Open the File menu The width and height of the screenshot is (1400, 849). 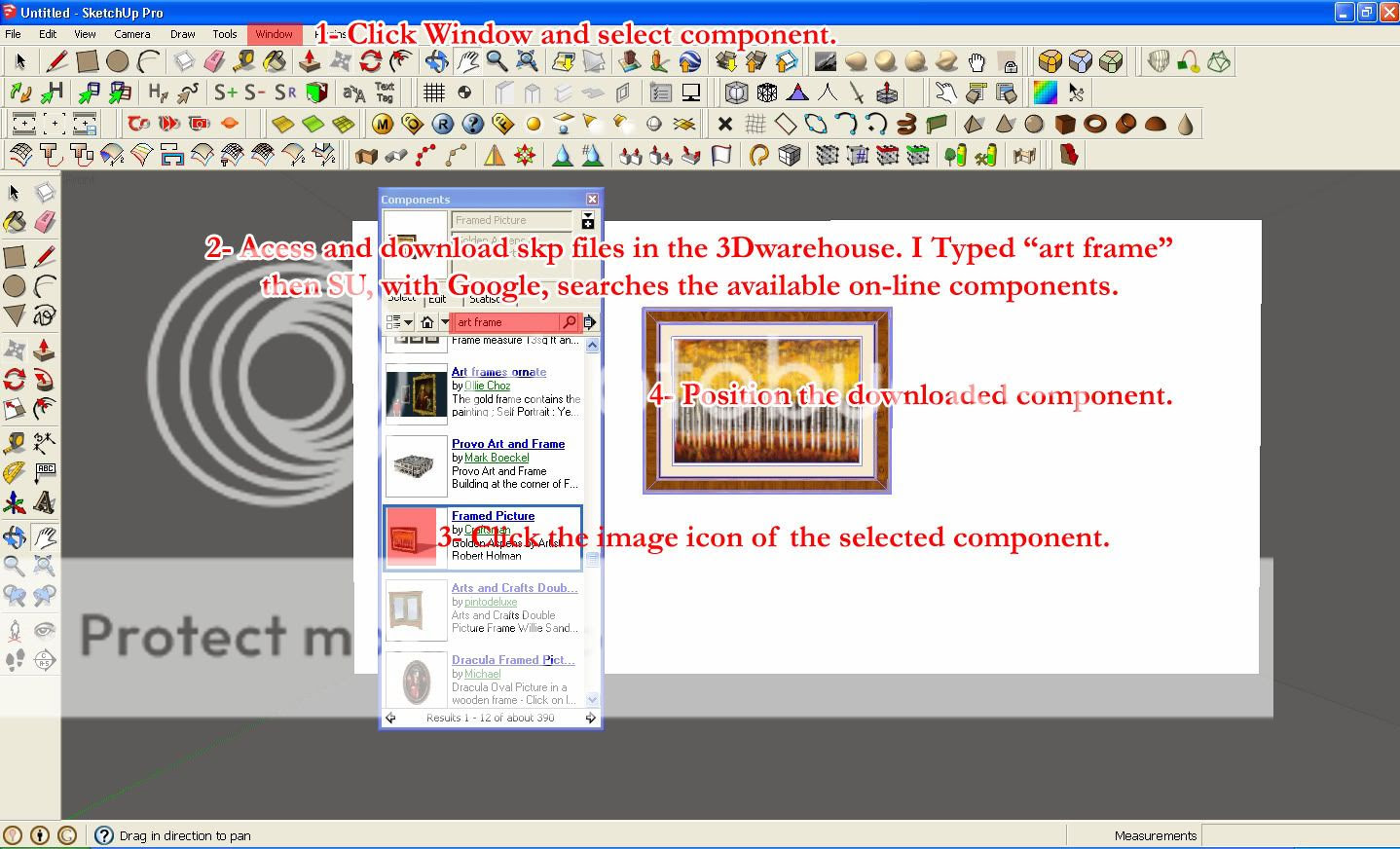point(13,34)
